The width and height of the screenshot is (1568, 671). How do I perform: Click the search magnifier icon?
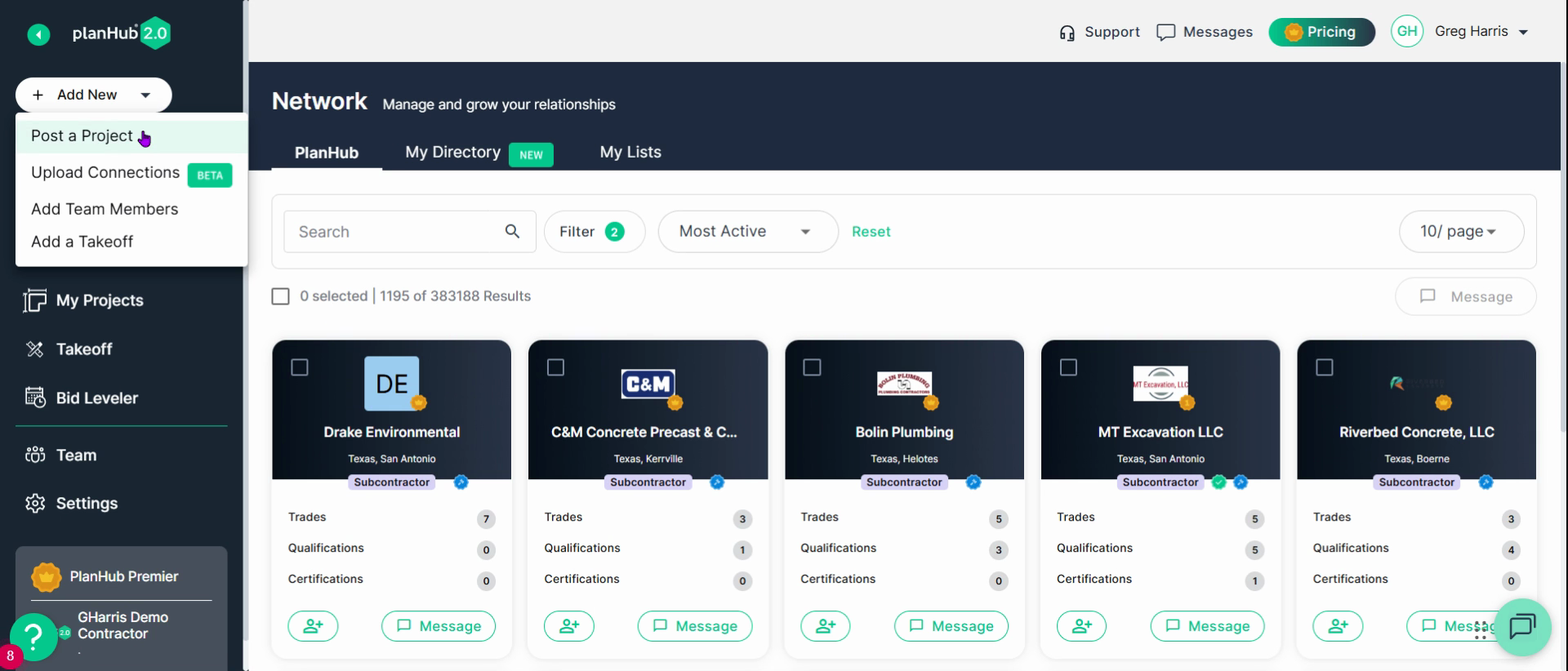[x=512, y=231]
